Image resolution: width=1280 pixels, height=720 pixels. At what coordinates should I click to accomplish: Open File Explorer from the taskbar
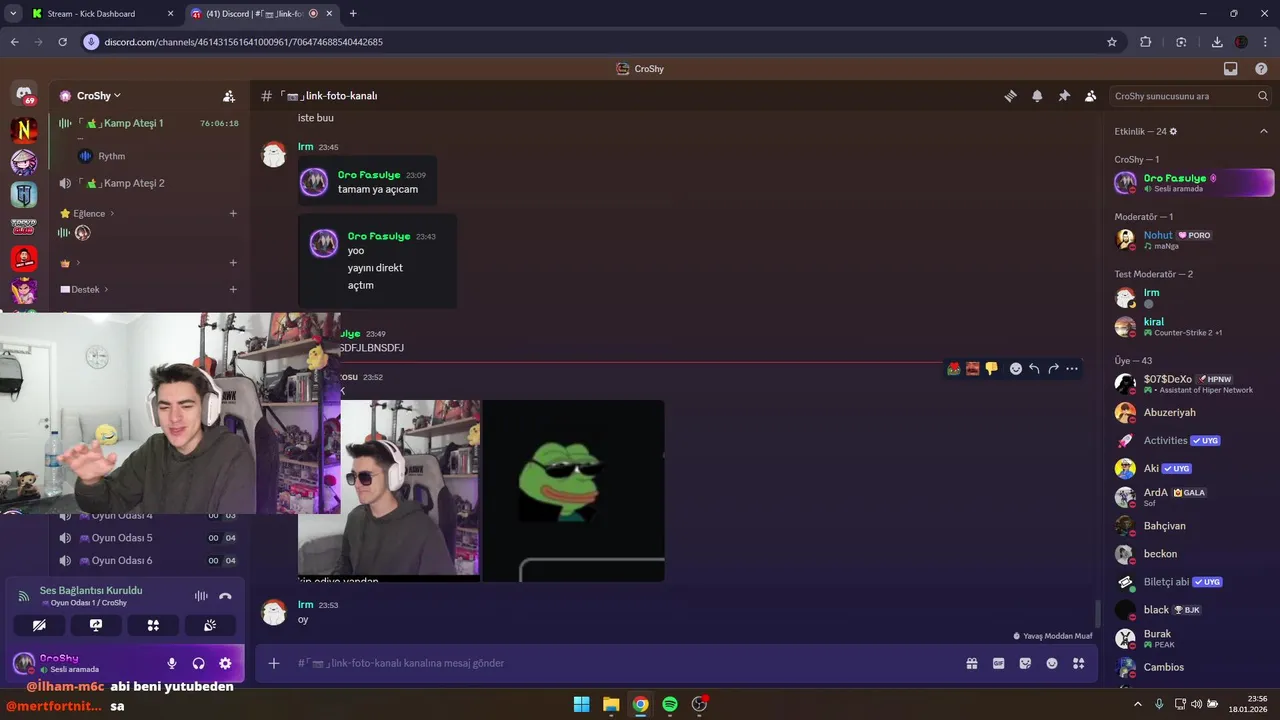pyautogui.click(x=611, y=704)
